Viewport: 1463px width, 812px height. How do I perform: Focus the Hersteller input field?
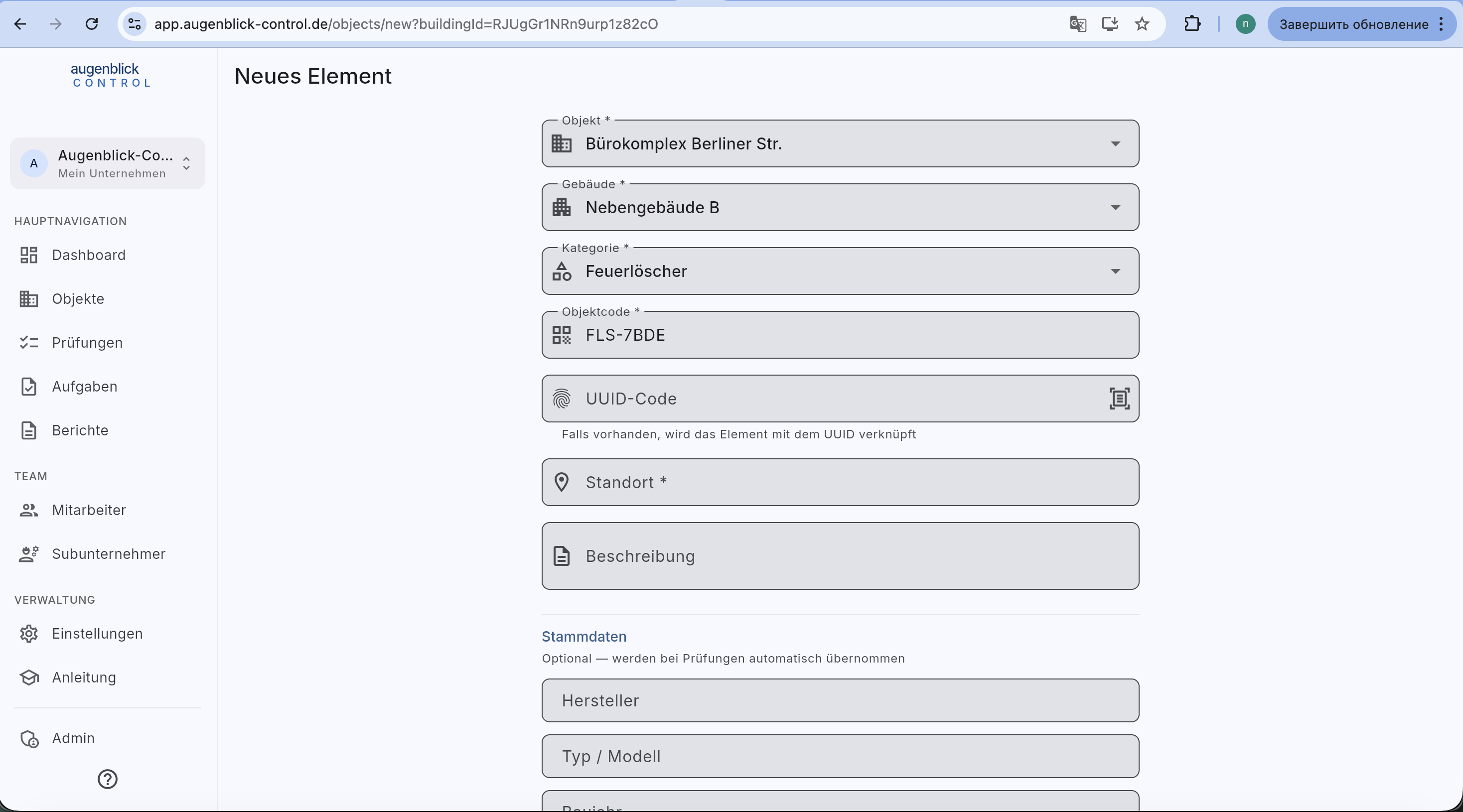[x=840, y=701]
